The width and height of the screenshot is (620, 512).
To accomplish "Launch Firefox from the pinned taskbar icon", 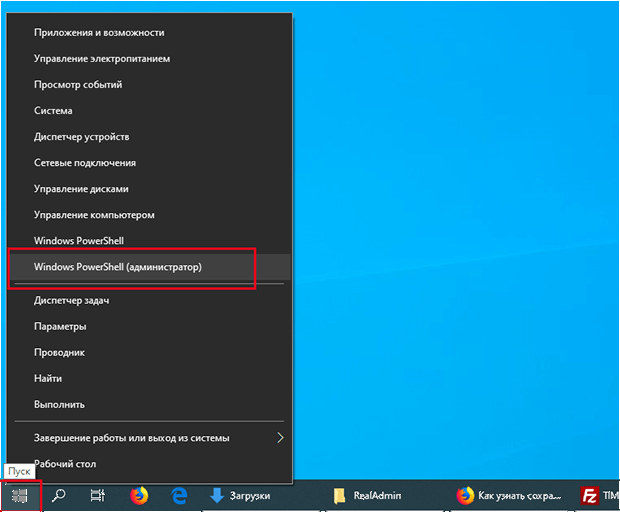I will (139, 495).
